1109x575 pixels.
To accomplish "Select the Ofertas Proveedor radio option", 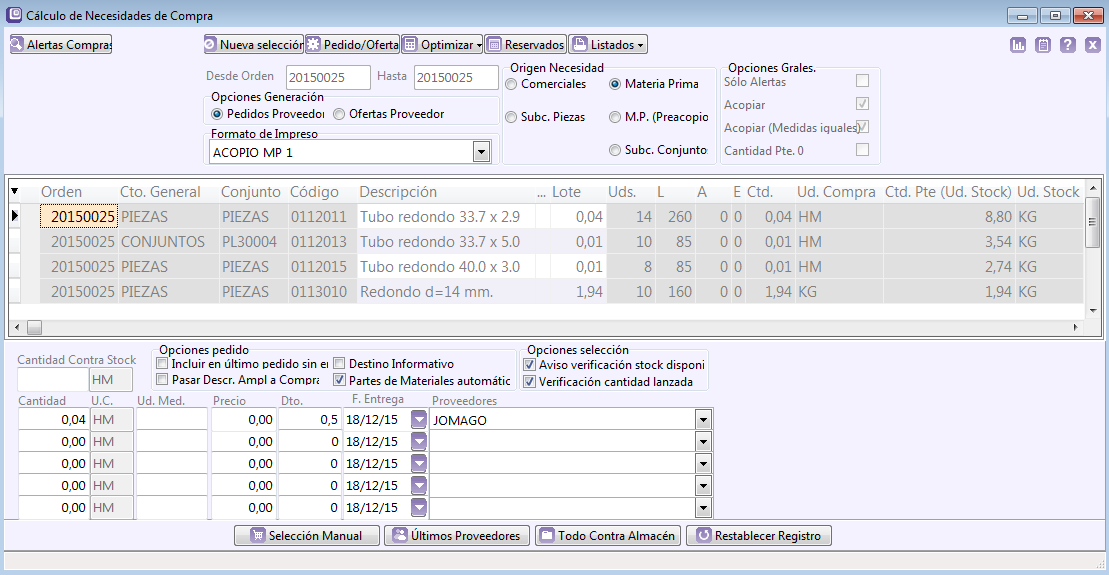I will click(x=340, y=114).
